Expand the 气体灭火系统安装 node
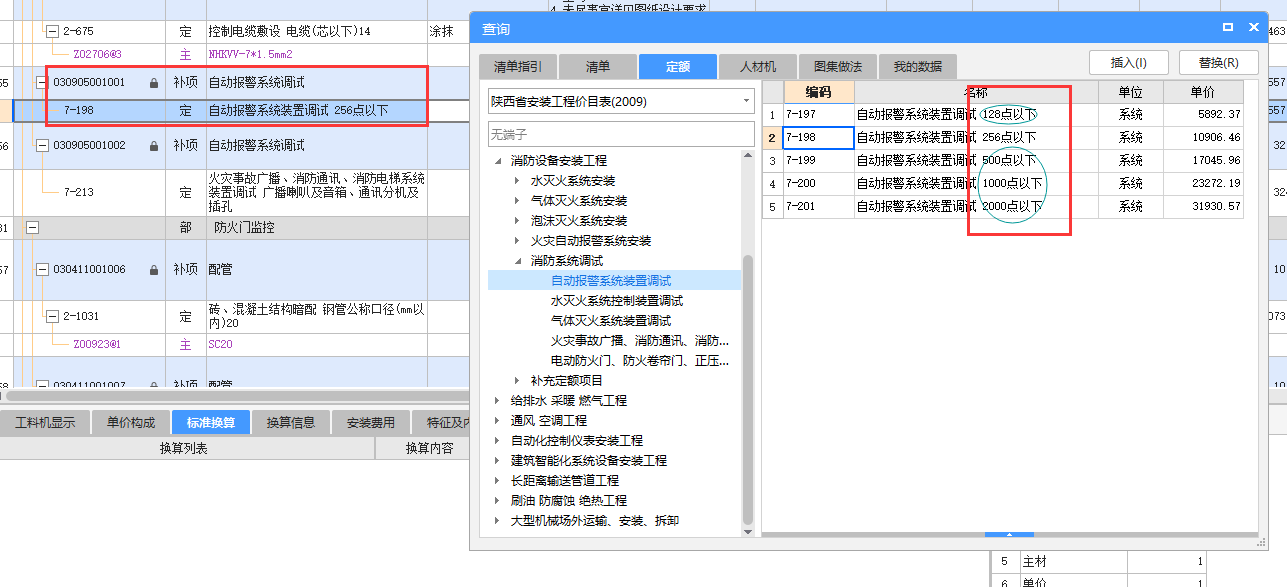This screenshot has width=1287, height=587. [x=517, y=201]
